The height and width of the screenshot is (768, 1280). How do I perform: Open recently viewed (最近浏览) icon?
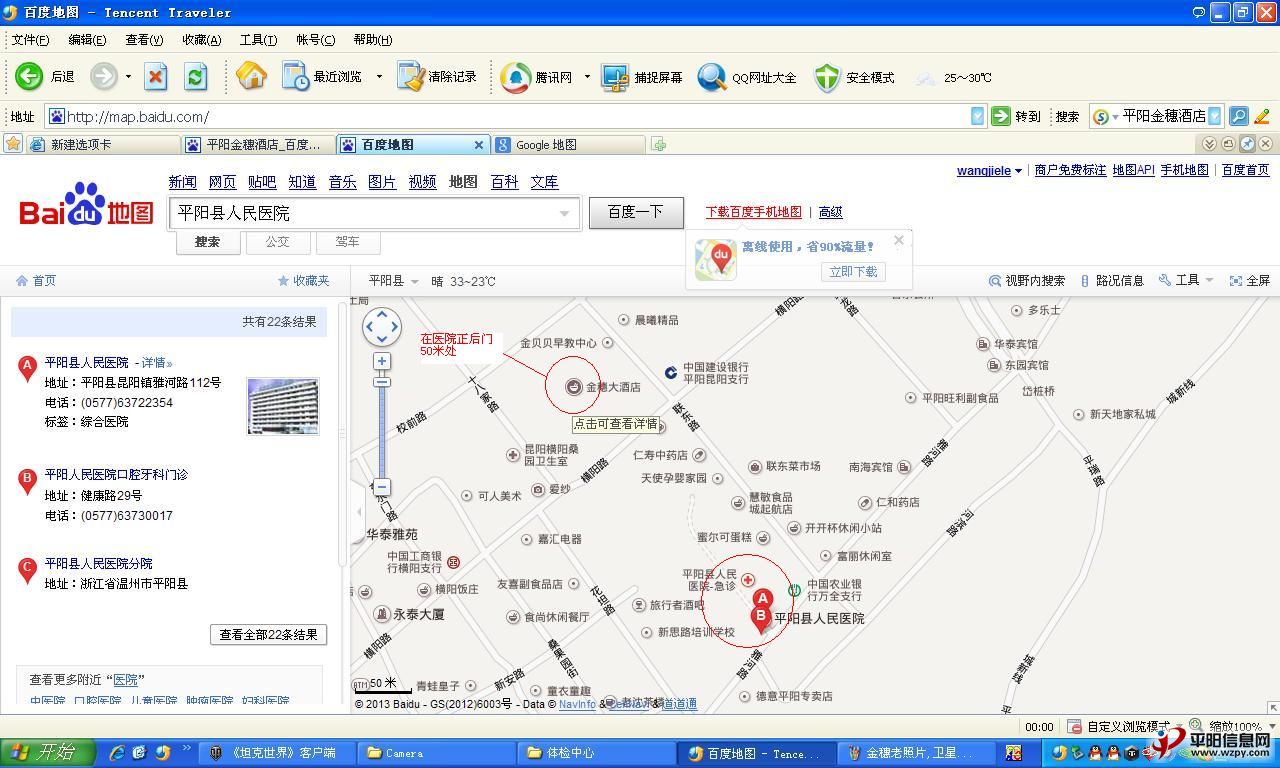tap(296, 77)
